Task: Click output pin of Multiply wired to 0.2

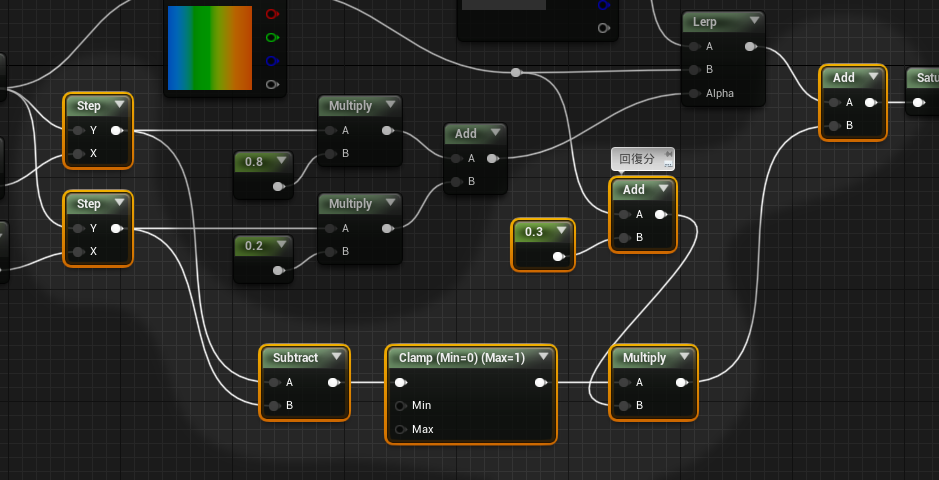Action: tap(388, 228)
